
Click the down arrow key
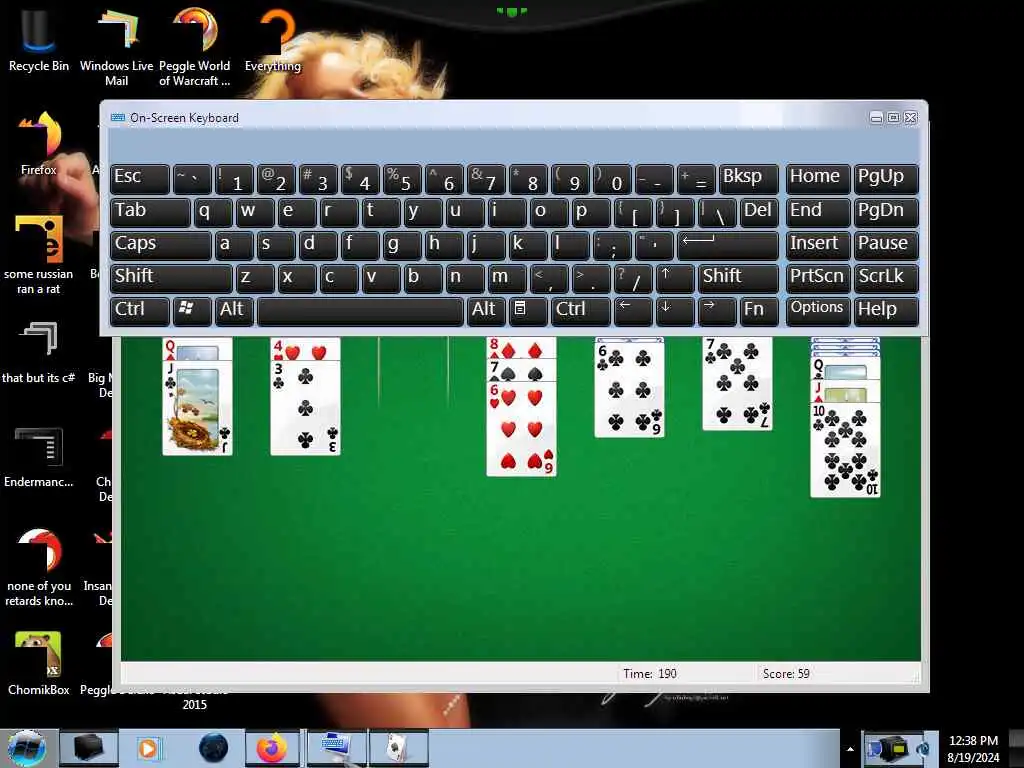point(675,310)
